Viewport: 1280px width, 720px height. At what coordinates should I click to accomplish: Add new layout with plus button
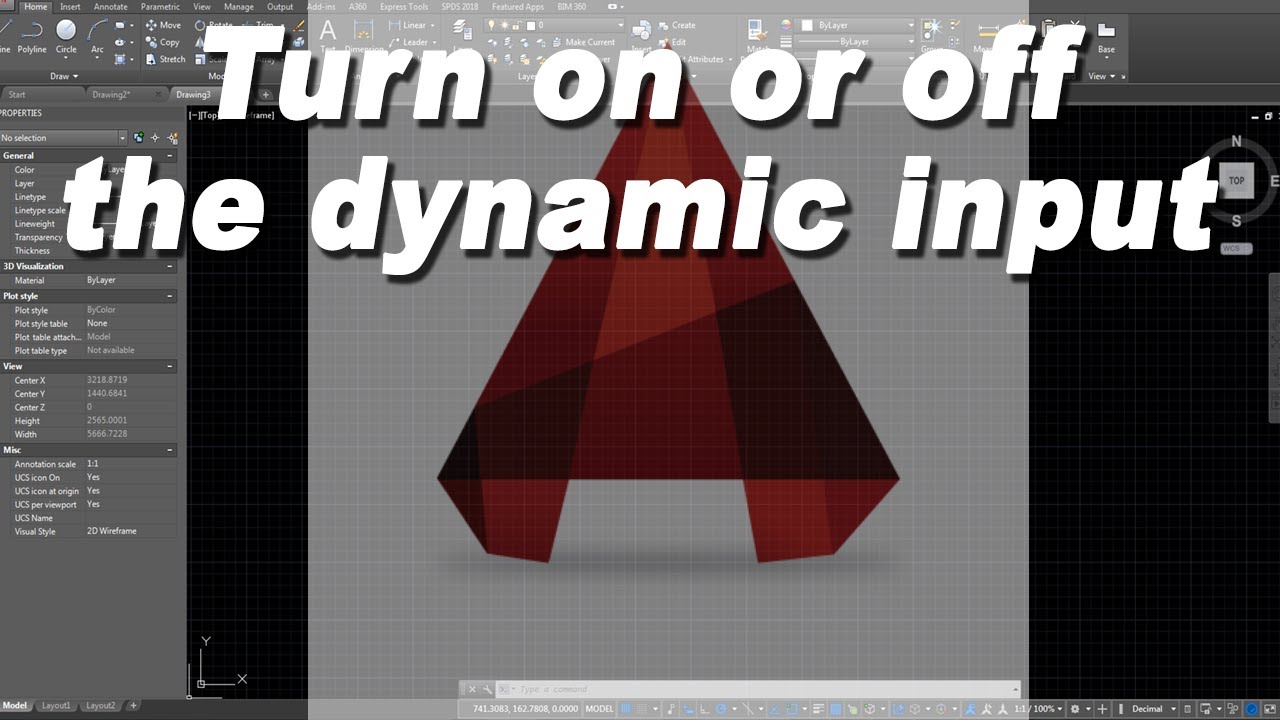tap(133, 705)
